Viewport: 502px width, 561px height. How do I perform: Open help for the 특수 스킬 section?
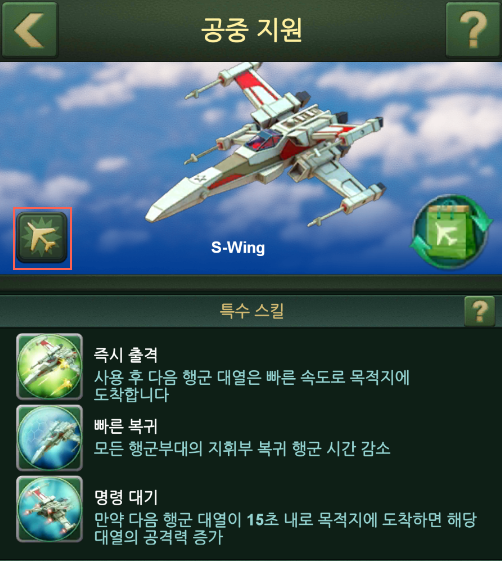point(479,311)
